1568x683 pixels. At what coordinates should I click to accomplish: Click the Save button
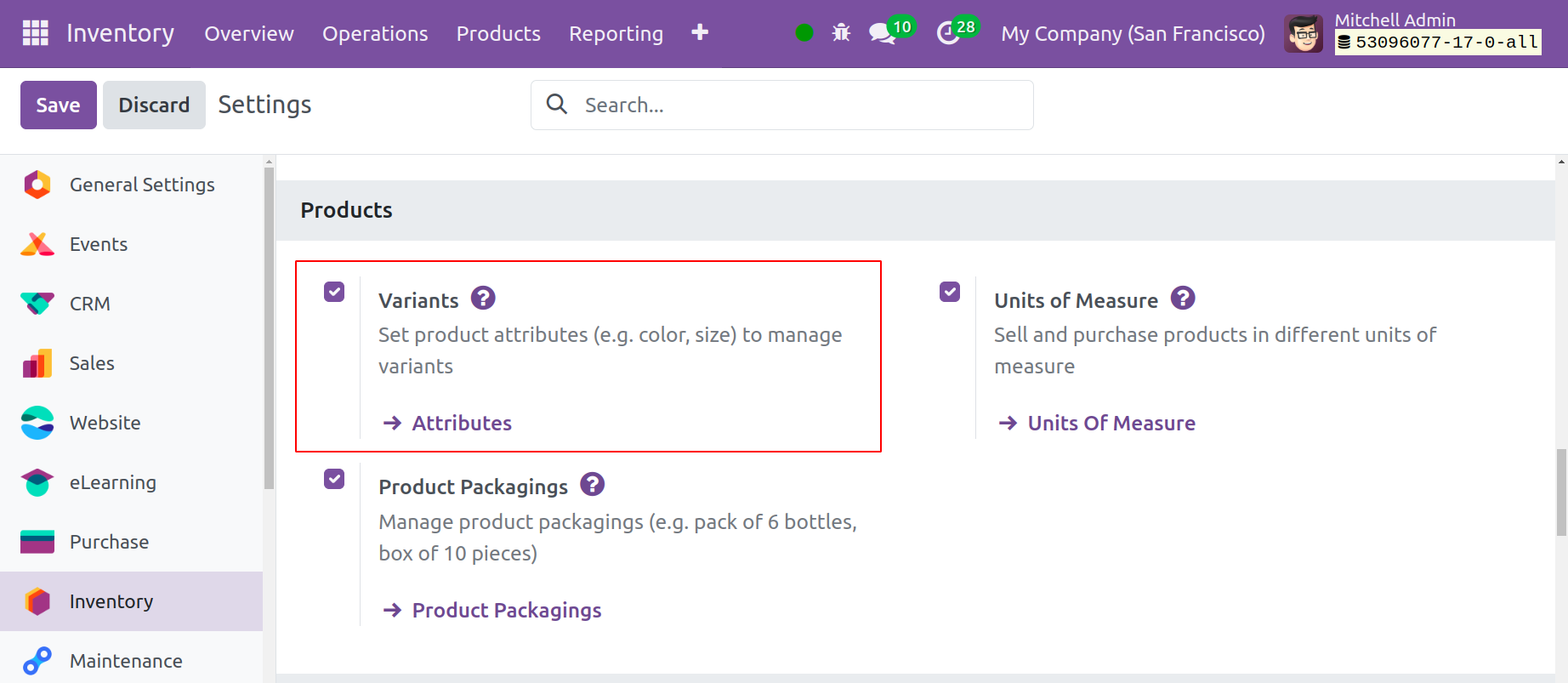point(58,105)
